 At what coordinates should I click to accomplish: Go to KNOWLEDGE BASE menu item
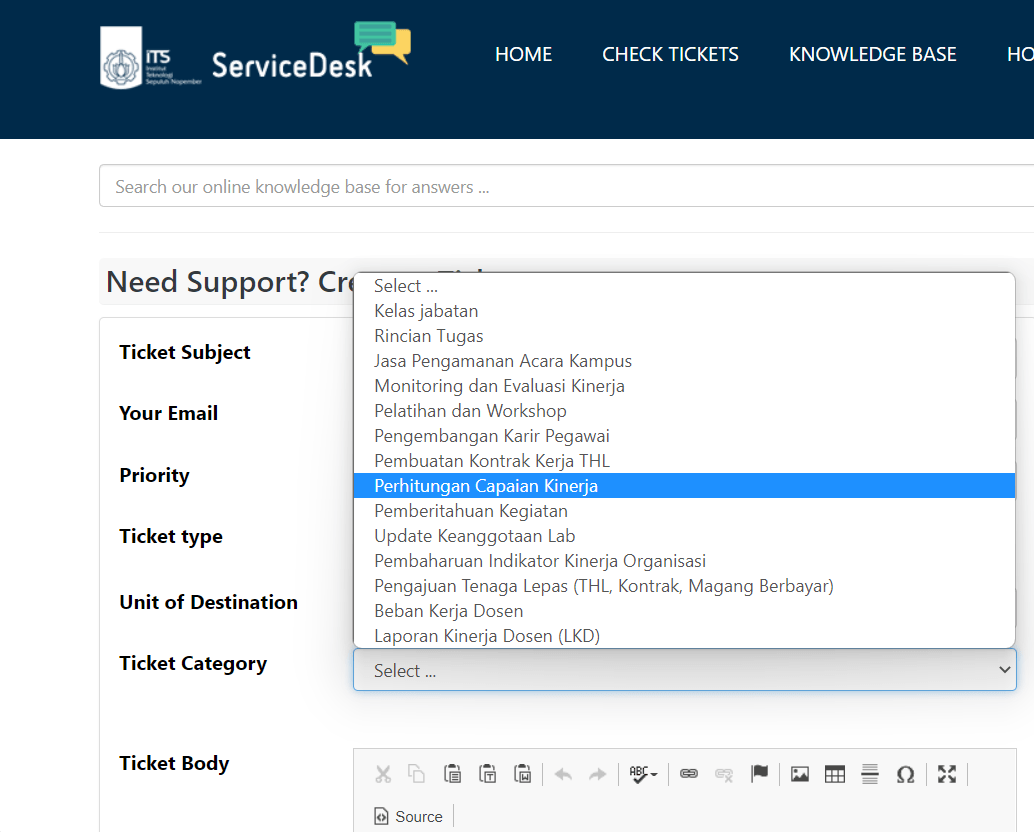point(872,55)
